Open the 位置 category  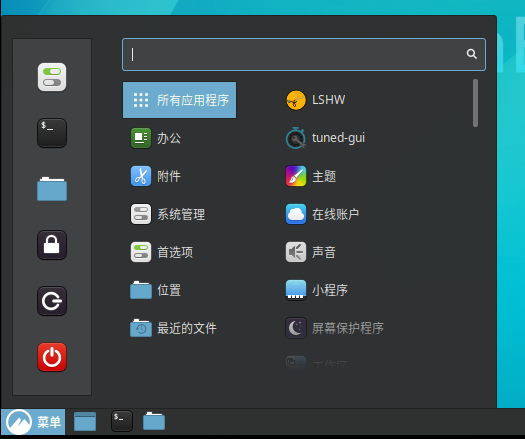click(156, 290)
